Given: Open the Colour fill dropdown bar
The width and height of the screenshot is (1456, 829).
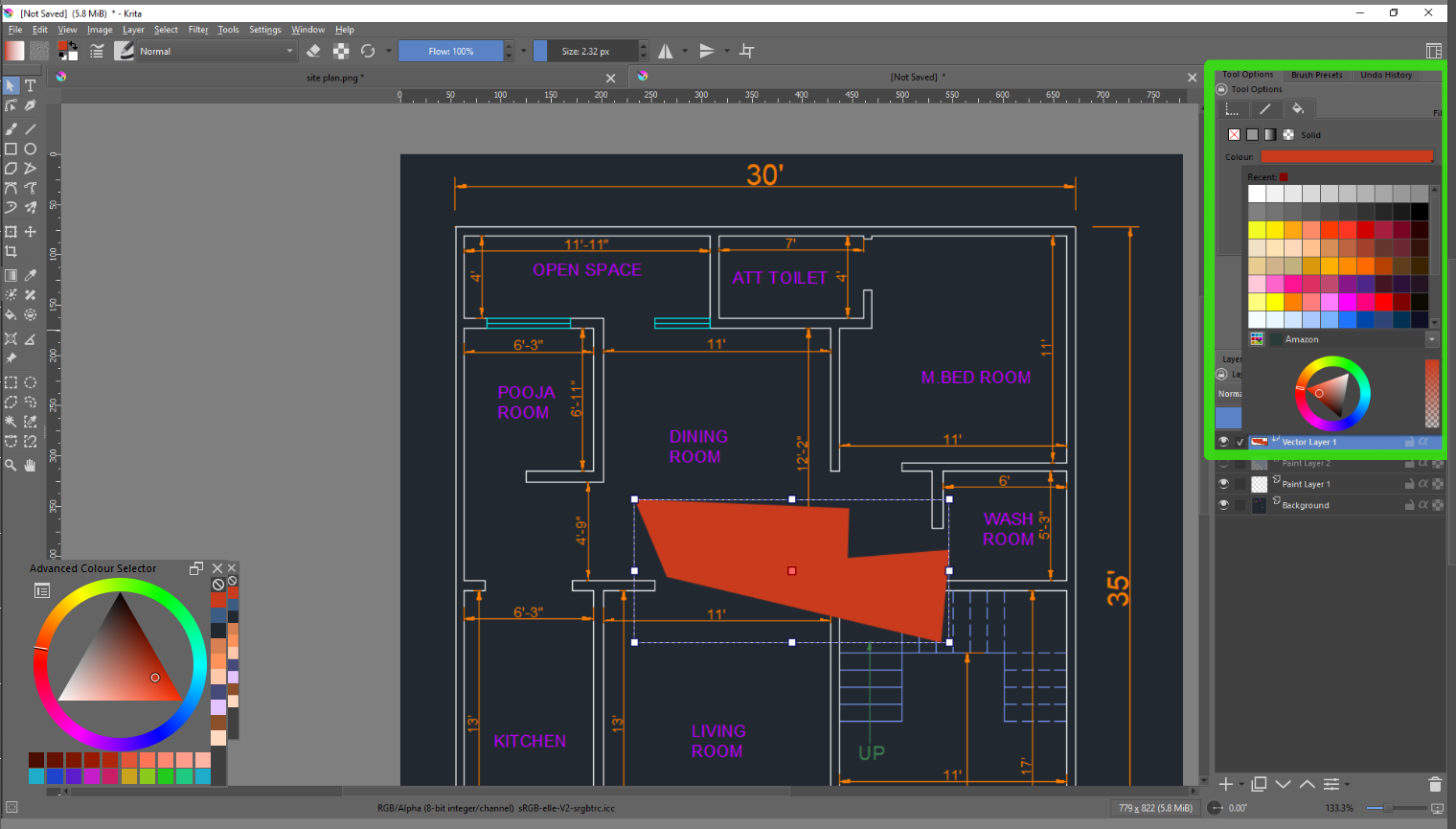Looking at the screenshot, I should pos(1346,156).
